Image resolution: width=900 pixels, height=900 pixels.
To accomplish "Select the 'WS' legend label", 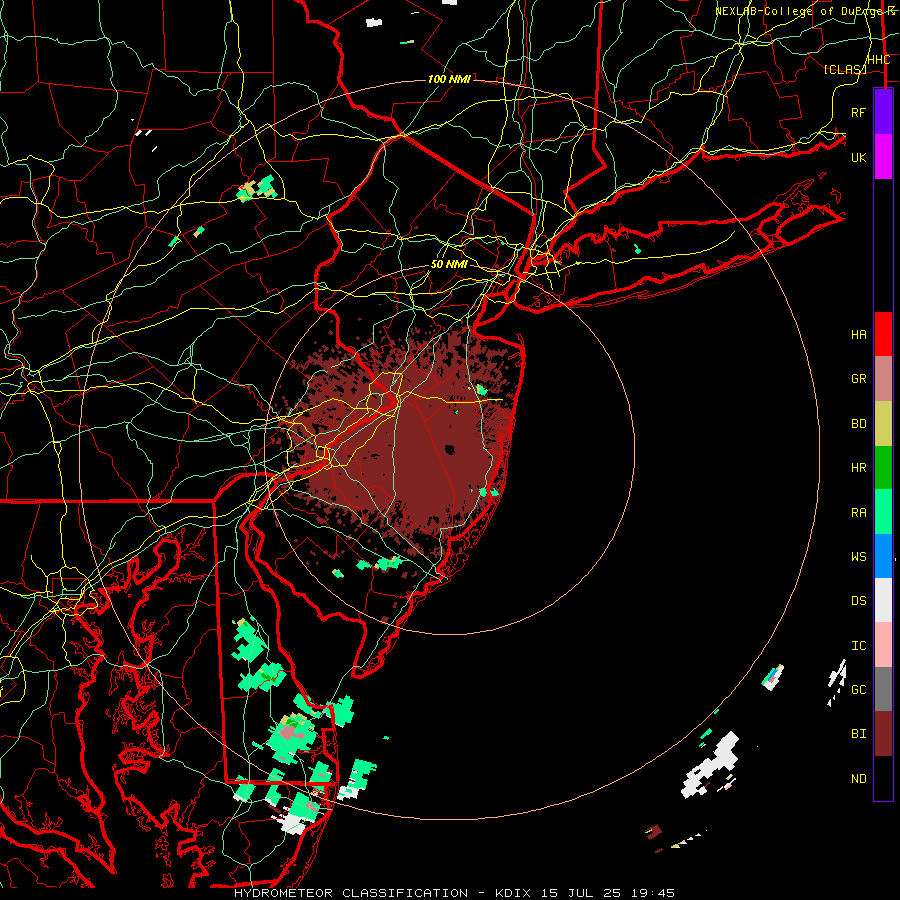I will point(859,557).
